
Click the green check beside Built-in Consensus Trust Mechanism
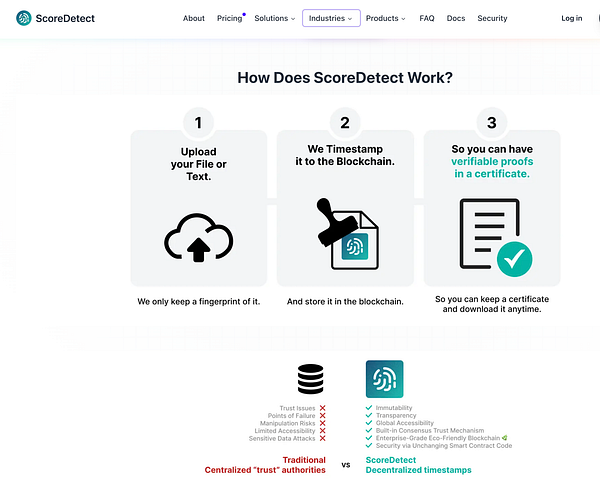pyautogui.click(x=369, y=430)
